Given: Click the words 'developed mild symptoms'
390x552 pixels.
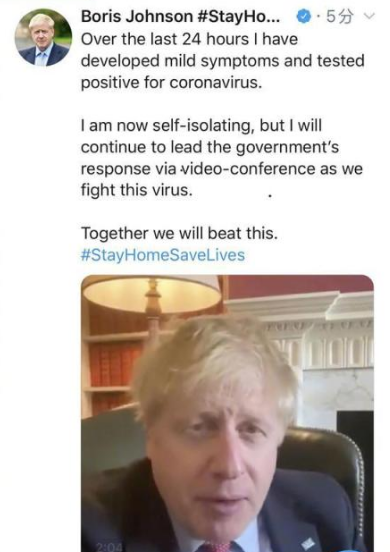Looking at the screenshot, I should tap(180, 61).
